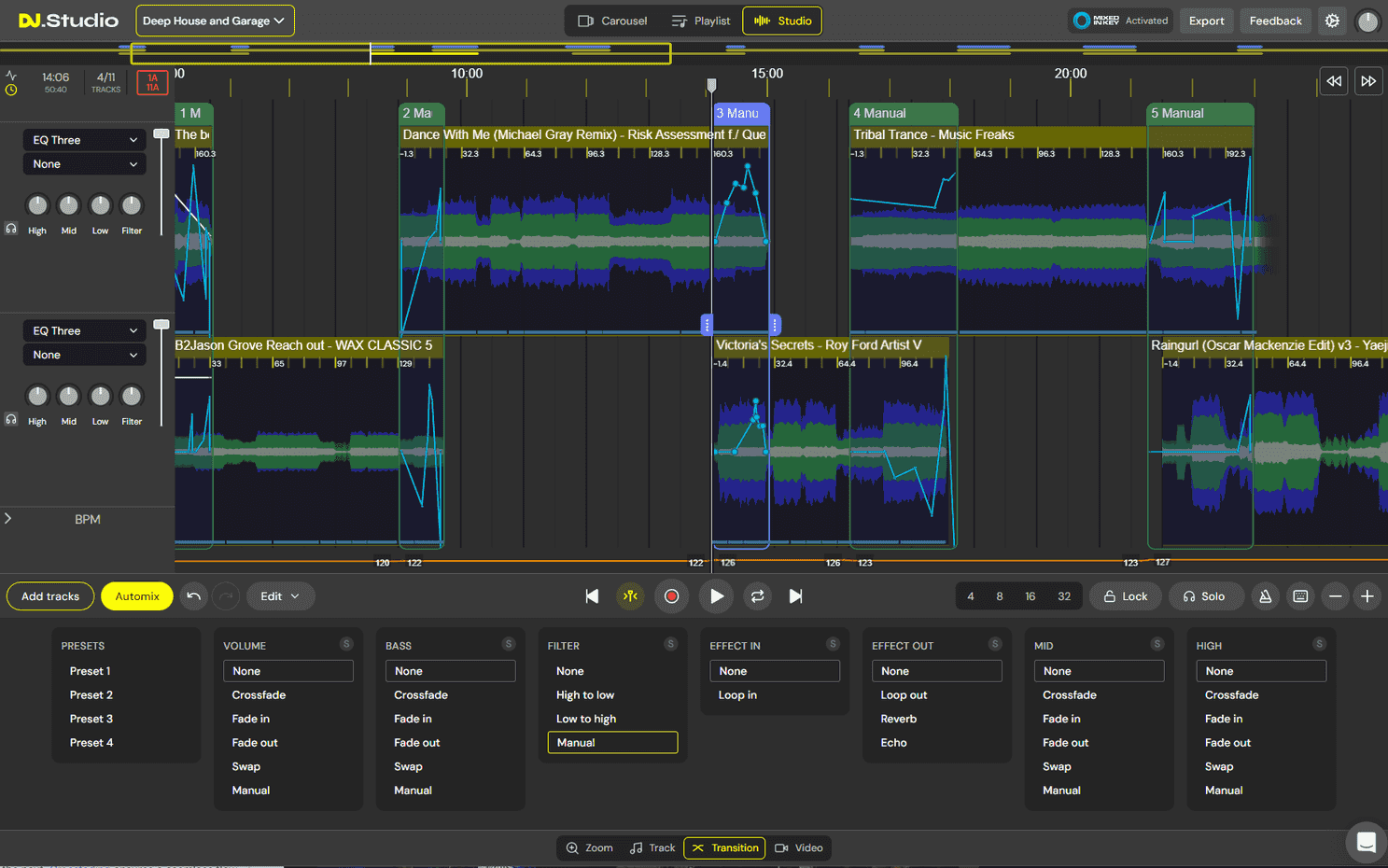The width and height of the screenshot is (1388, 868).
Task: Open the metronome tool
Action: point(1265,595)
